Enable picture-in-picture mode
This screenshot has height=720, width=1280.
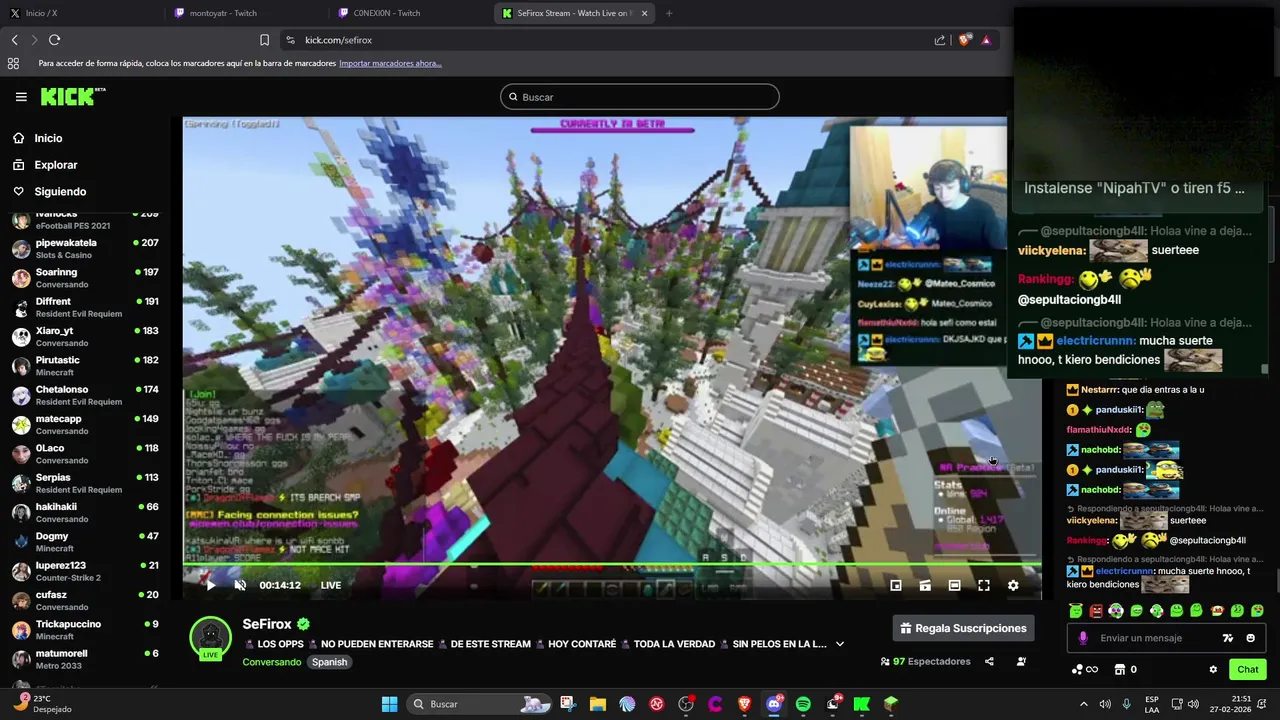point(896,585)
